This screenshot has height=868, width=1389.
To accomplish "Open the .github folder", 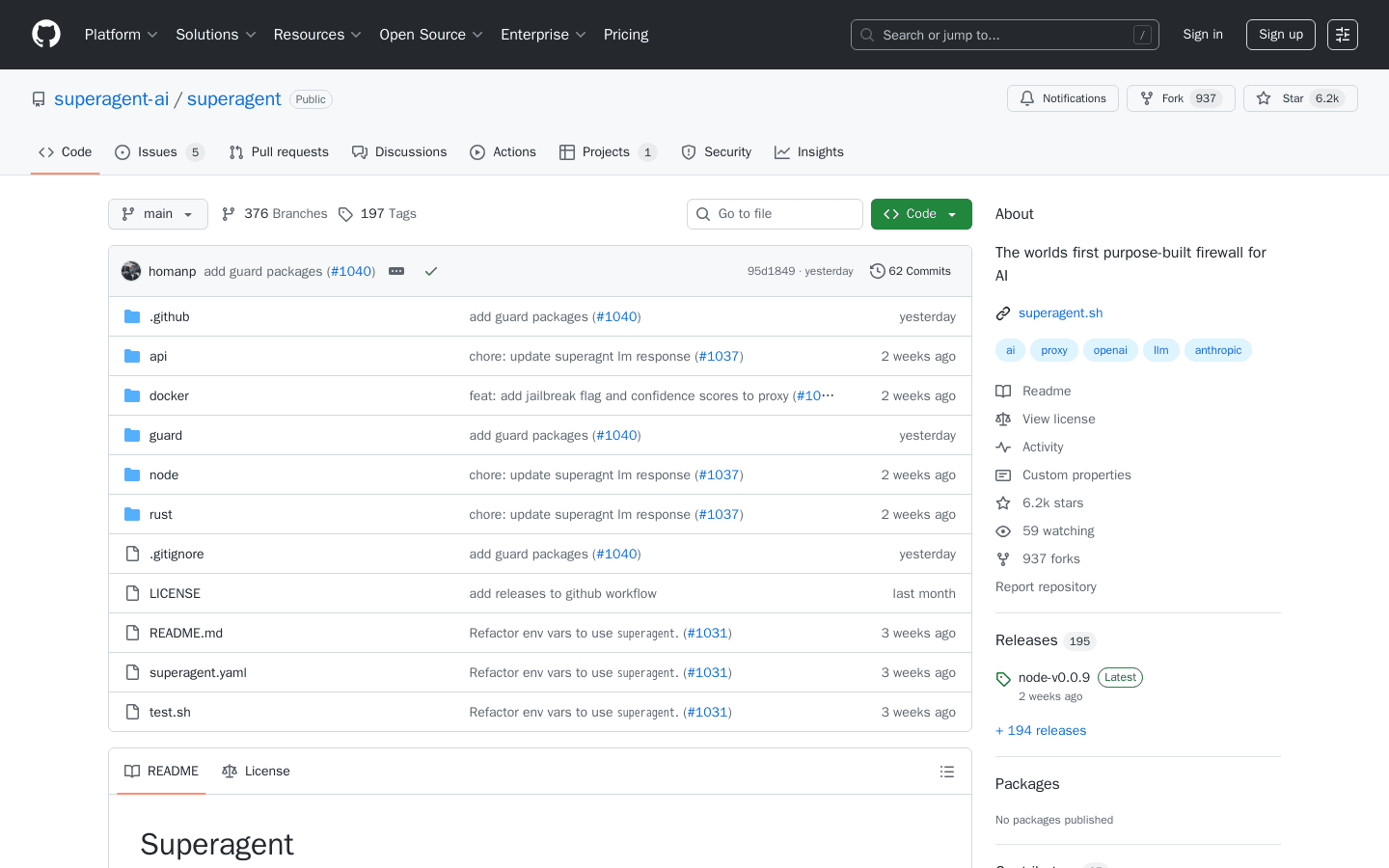I will (169, 316).
